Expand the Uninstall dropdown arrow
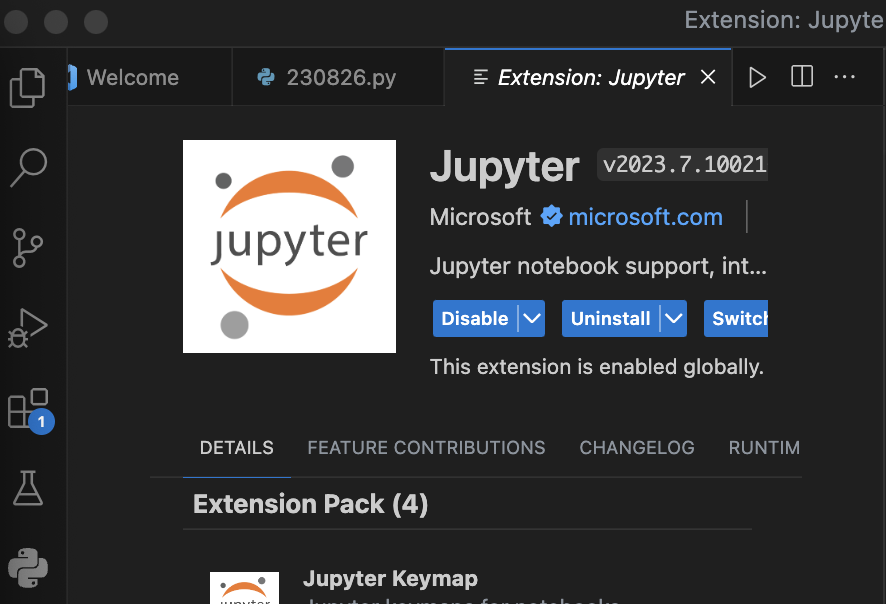886x604 pixels. pos(674,319)
